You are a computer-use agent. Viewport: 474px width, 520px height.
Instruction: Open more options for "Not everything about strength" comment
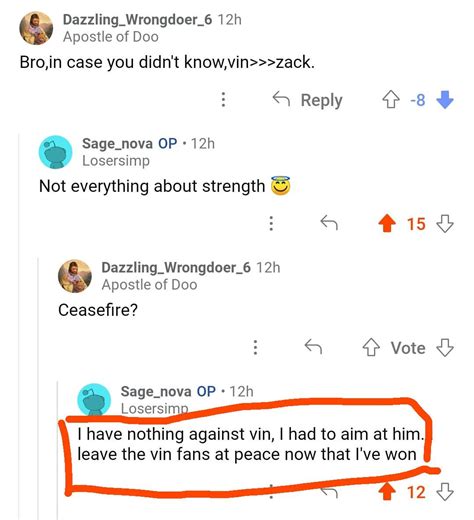pos(271,223)
